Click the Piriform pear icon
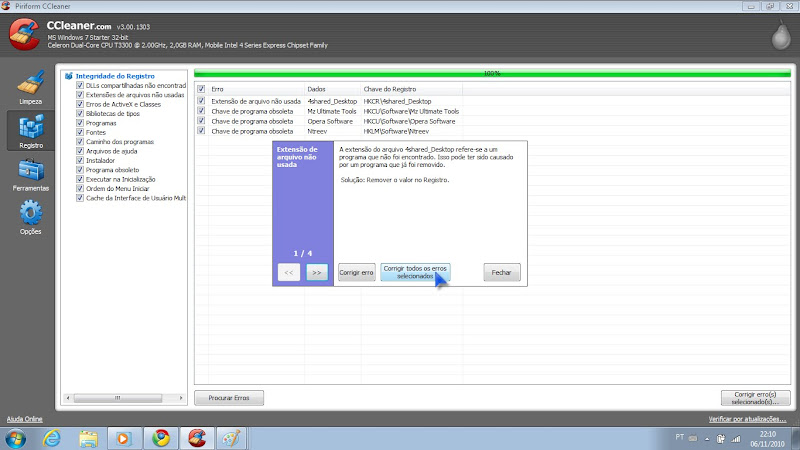This screenshot has width=800, height=450. [781, 35]
